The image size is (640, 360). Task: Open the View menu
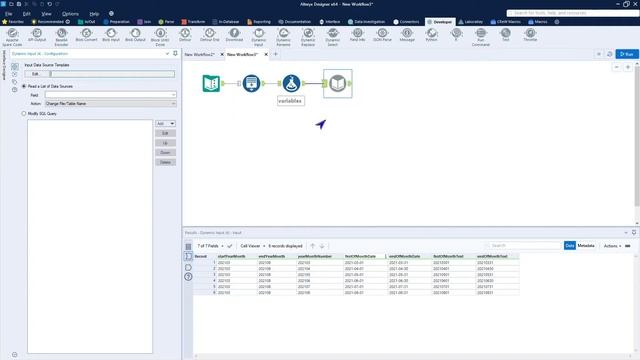pos(46,13)
